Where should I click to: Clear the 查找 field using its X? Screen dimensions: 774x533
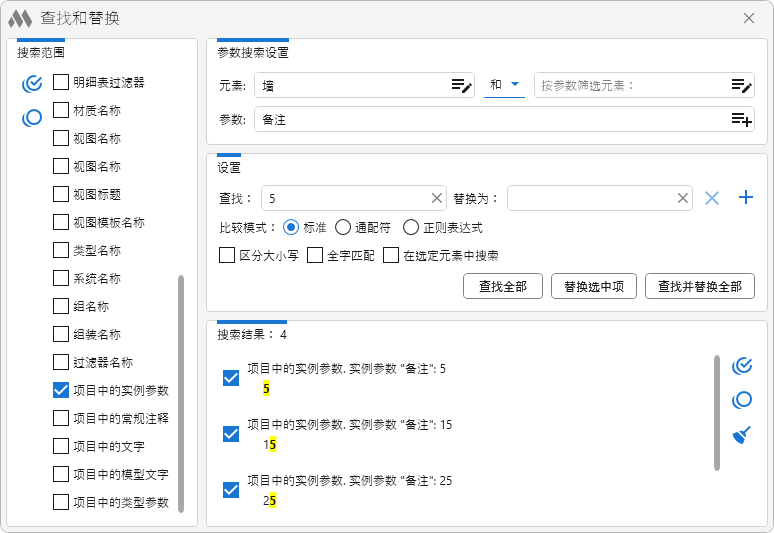tap(437, 198)
